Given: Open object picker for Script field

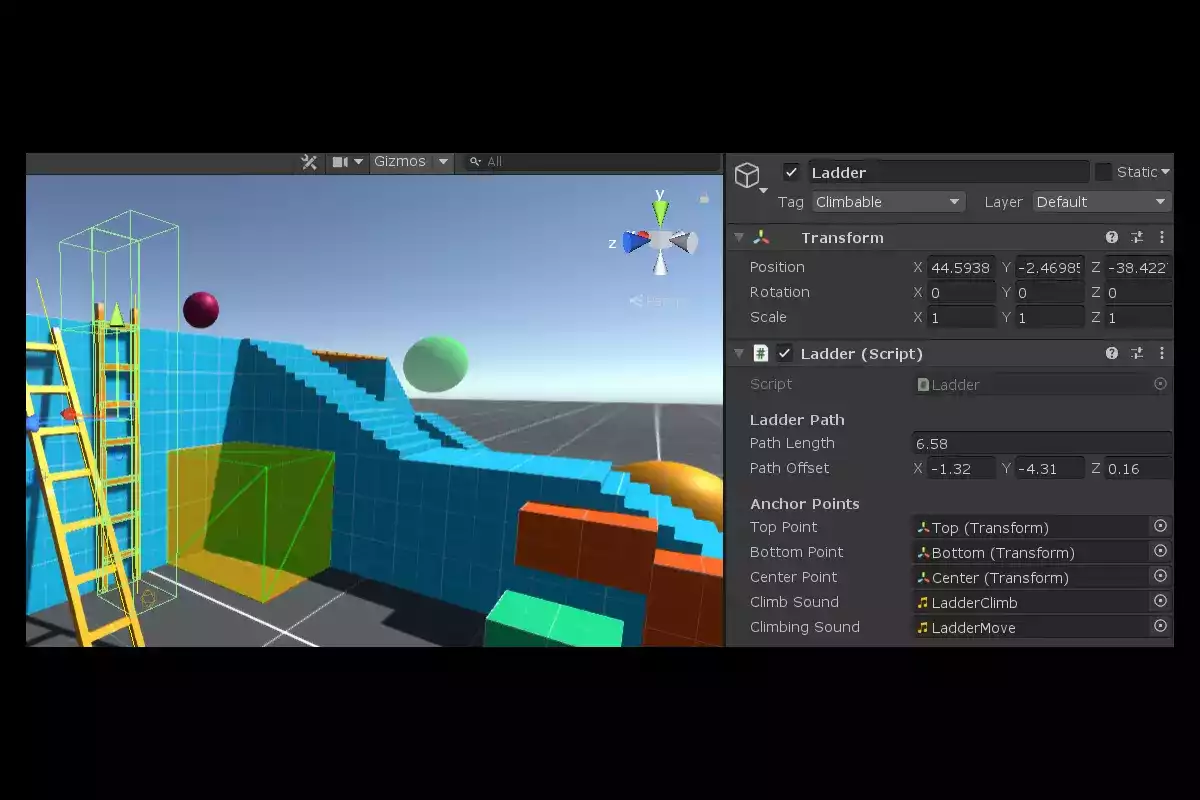Looking at the screenshot, I should 1160,384.
